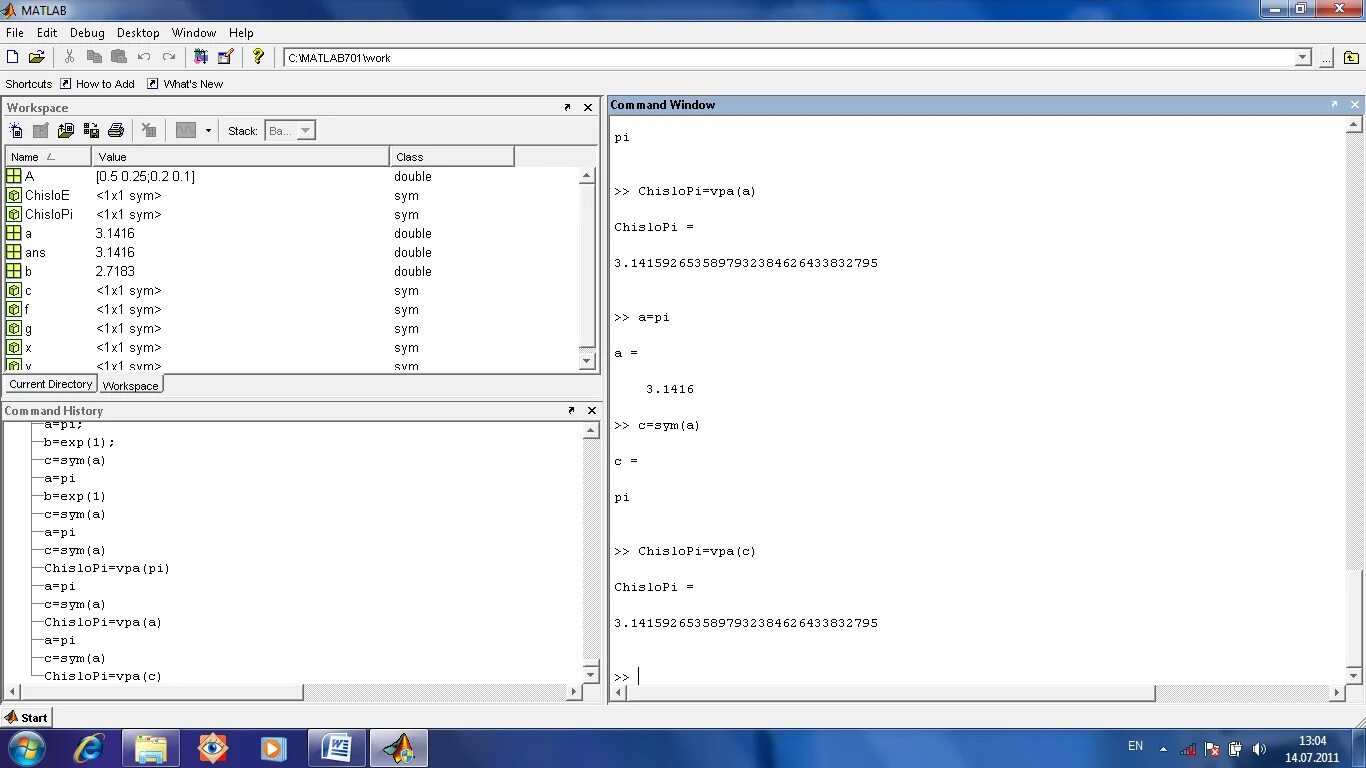Screen dimensions: 1366x768
Task: Select b=exp(1); in Command History
Action: [x=80, y=442]
